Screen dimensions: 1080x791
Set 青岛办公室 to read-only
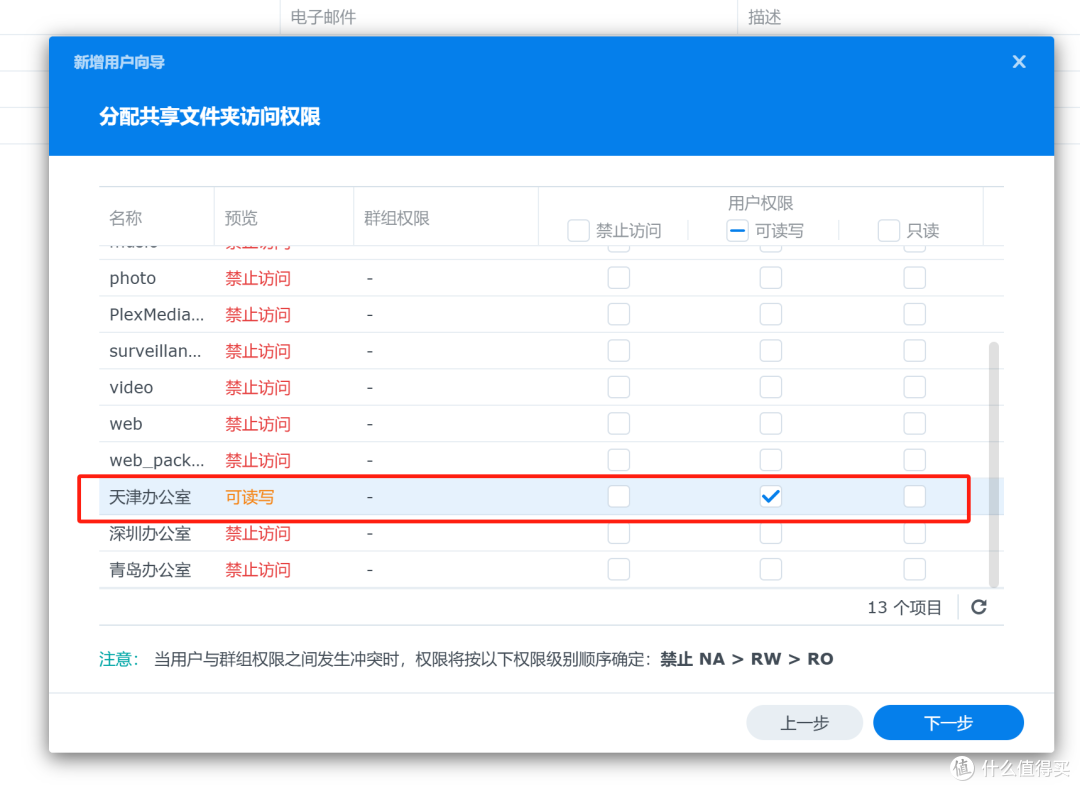click(x=915, y=570)
